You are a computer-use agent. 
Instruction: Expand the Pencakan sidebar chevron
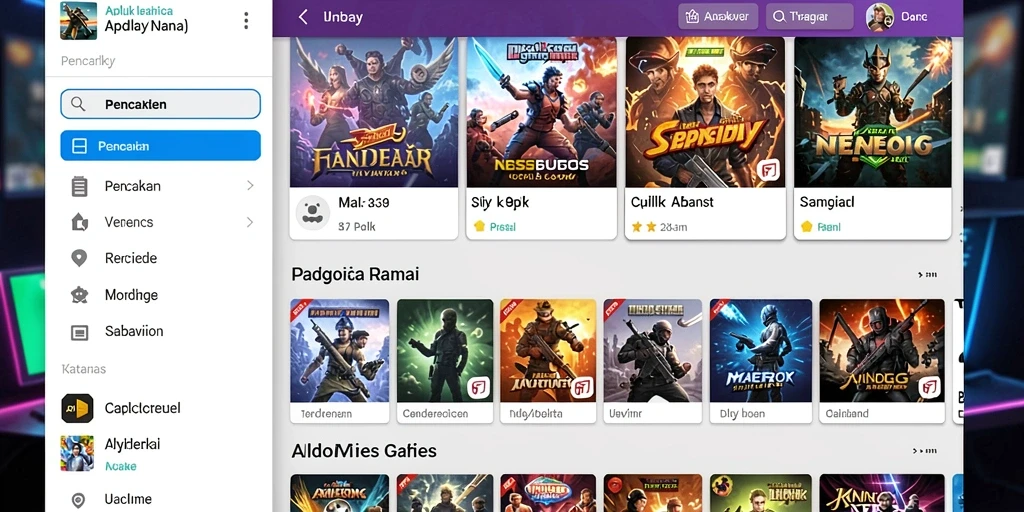250,185
